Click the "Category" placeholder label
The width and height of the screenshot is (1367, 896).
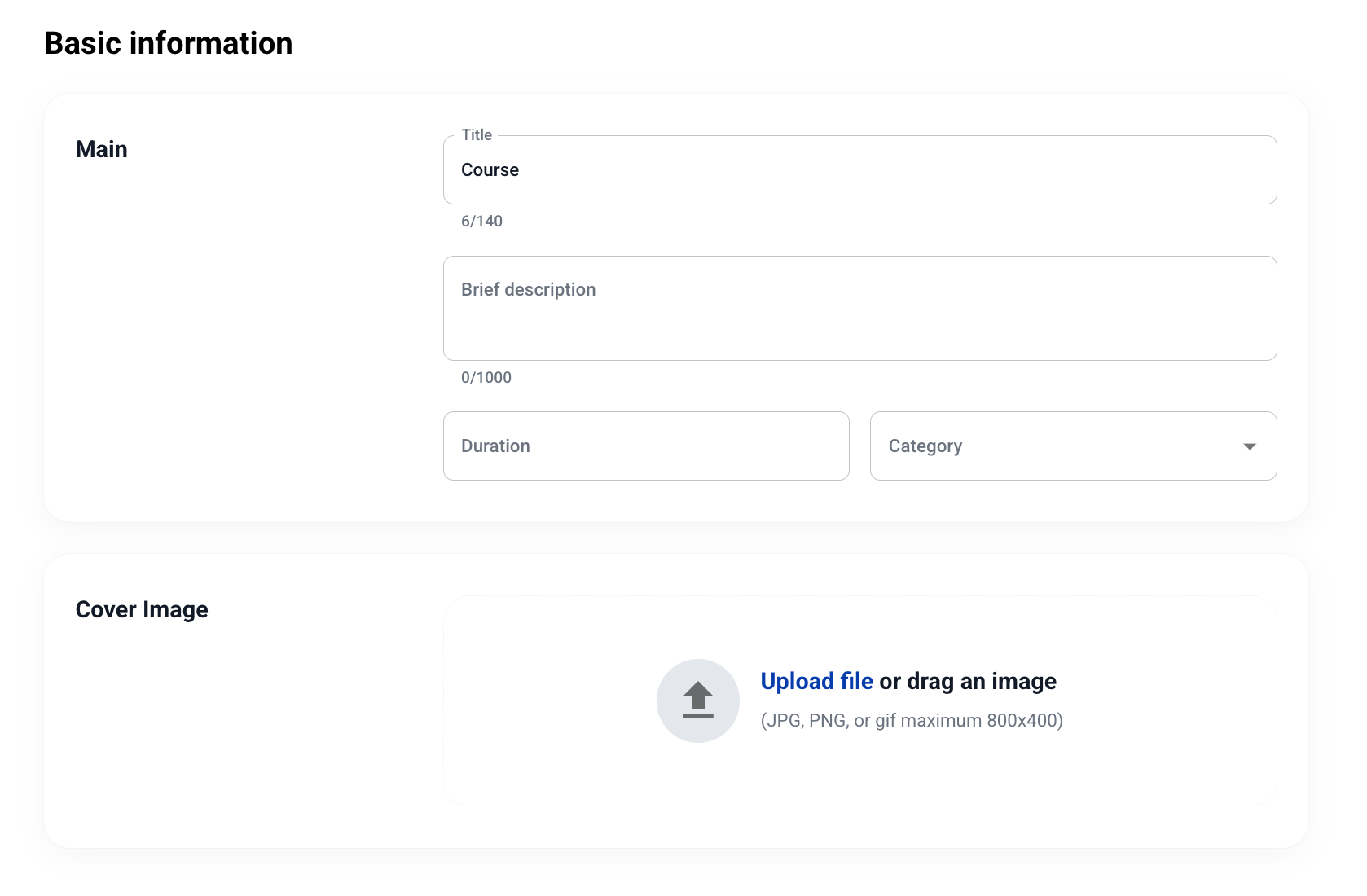[x=925, y=446]
